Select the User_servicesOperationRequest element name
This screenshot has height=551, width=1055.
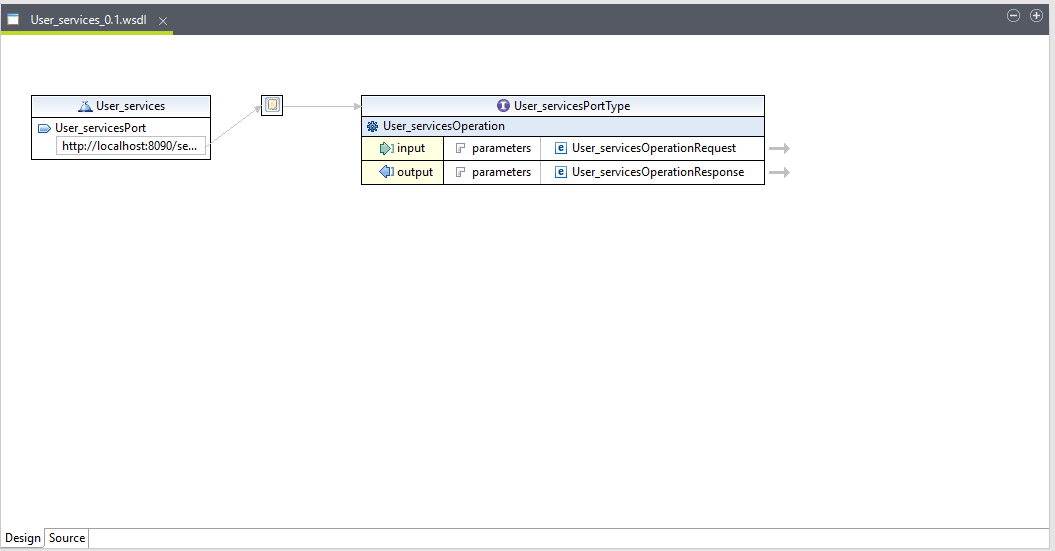[653, 148]
